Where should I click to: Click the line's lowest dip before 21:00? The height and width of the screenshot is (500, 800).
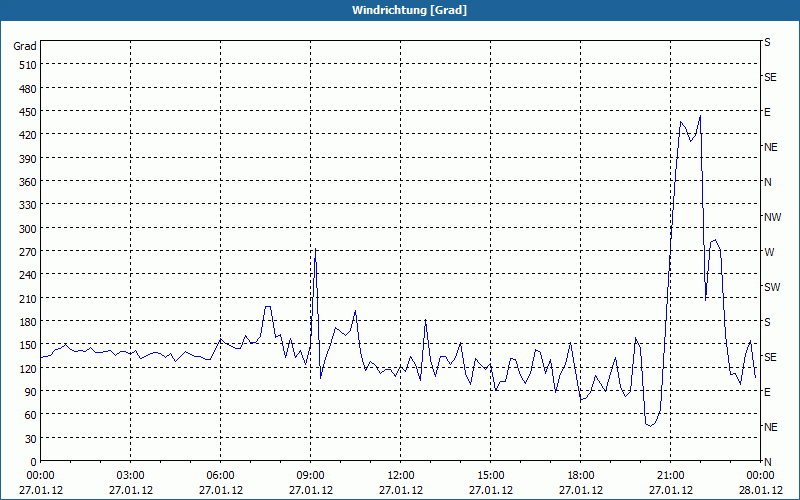tap(650, 426)
